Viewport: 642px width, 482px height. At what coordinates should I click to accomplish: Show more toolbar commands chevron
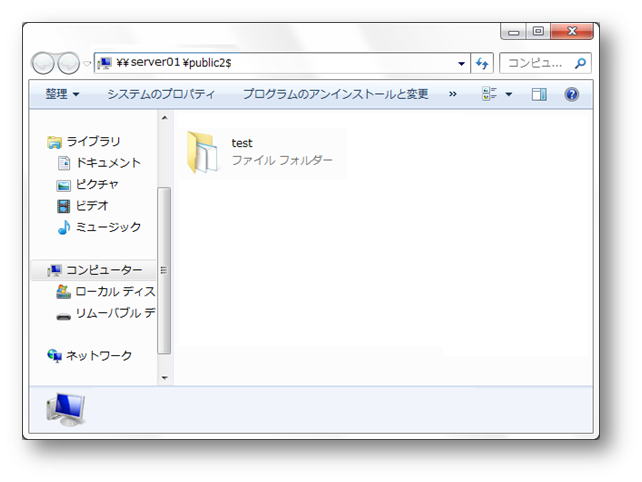pyautogui.click(x=452, y=94)
